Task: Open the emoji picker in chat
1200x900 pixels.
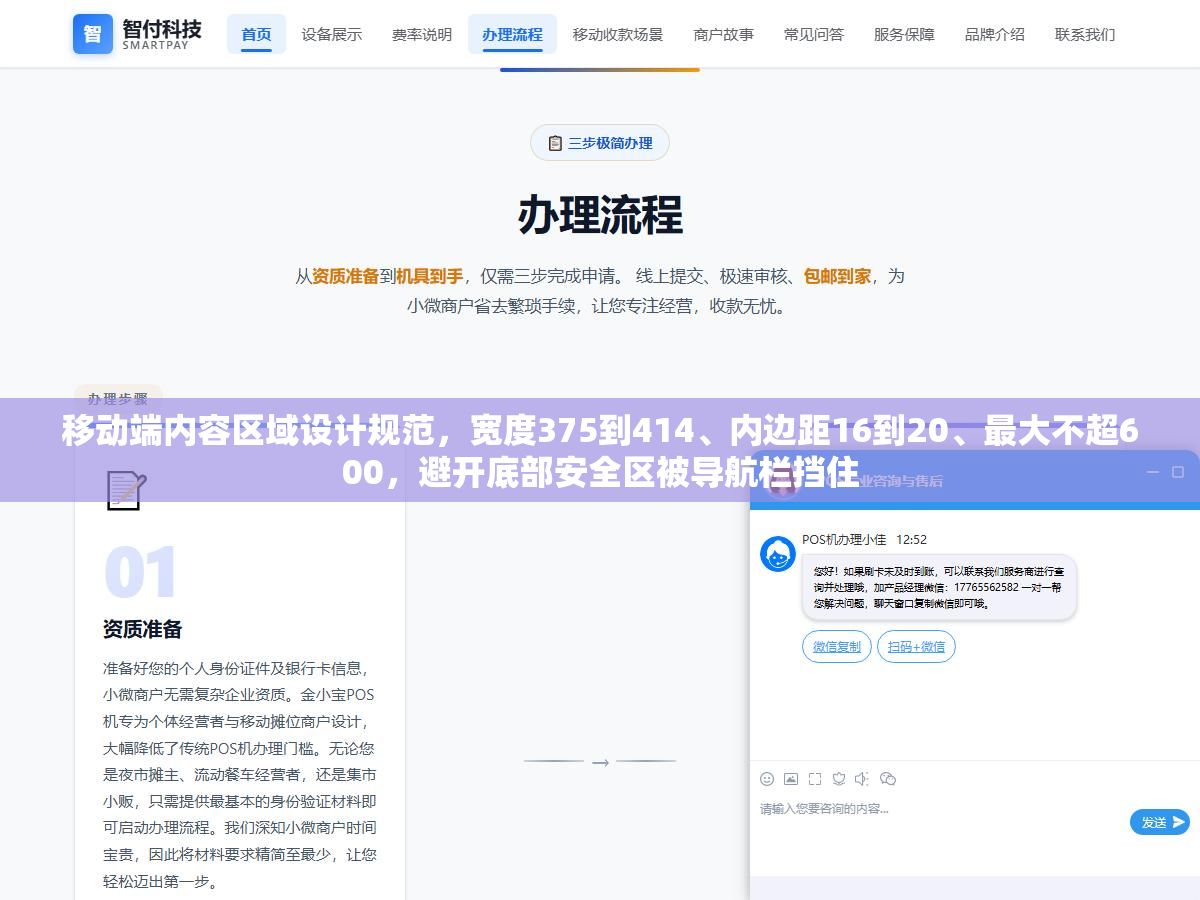Action: click(767, 779)
